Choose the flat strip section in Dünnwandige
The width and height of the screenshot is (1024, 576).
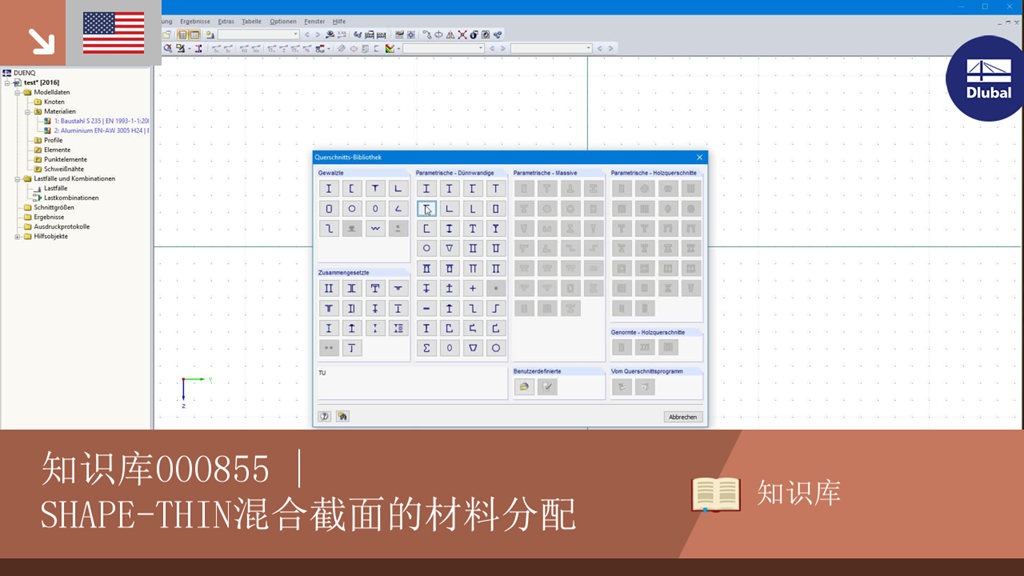(426, 308)
